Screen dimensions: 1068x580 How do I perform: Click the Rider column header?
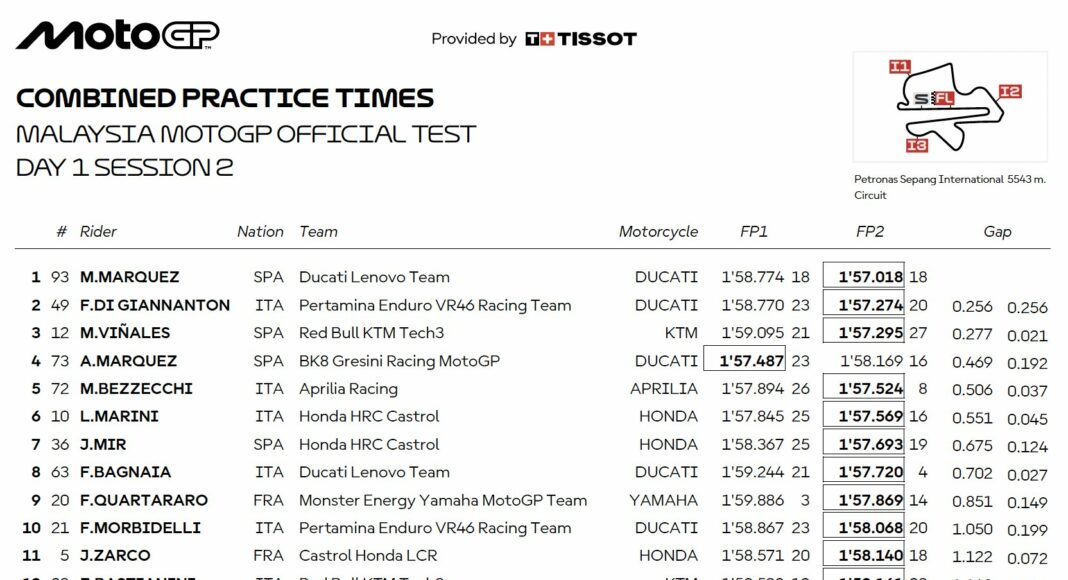click(98, 231)
